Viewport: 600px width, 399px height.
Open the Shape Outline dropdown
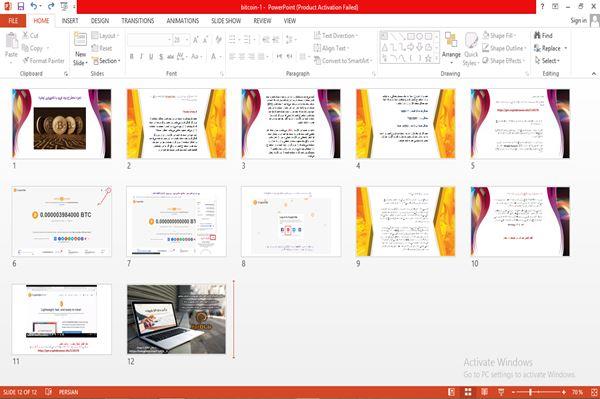coord(505,48)
